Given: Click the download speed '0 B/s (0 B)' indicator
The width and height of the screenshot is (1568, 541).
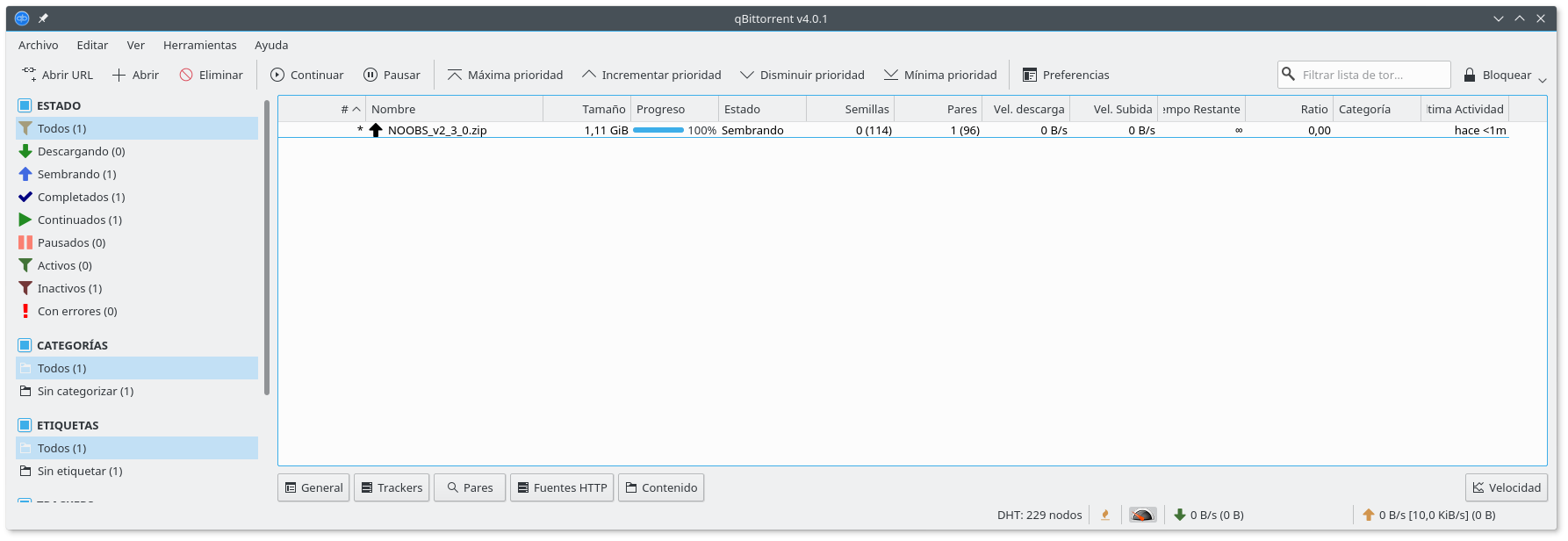Looking at the screenshot, I should pyautogui.click(x=1209, y=515).
